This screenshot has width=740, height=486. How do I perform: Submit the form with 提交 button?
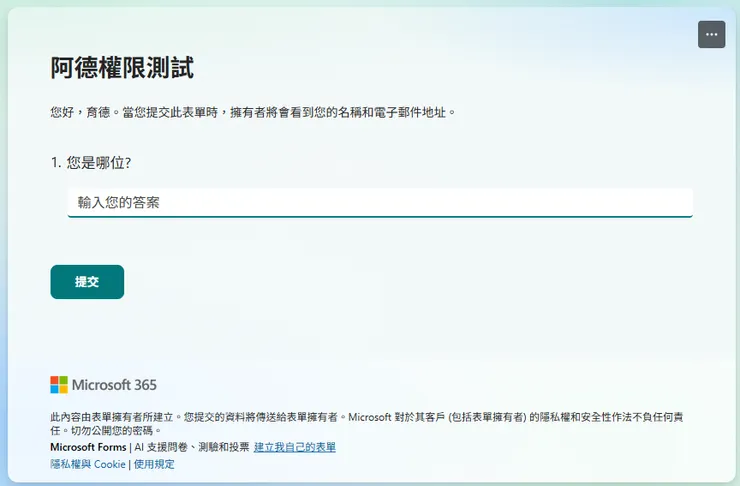[87, 282]
